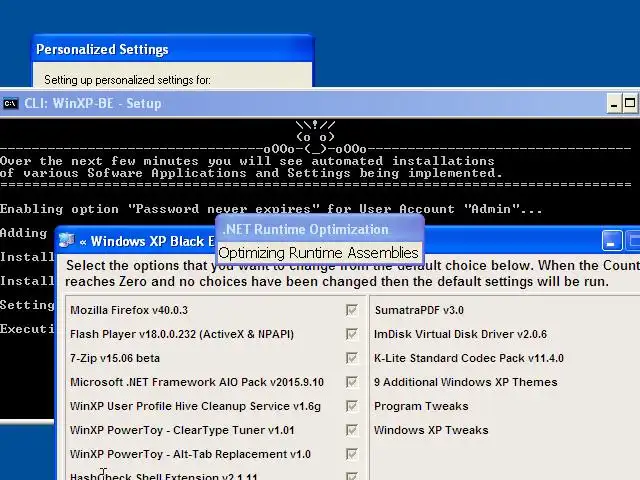
Task: Click the SumatraPDF v3.0 label
Action: click(x=419, y=310)
